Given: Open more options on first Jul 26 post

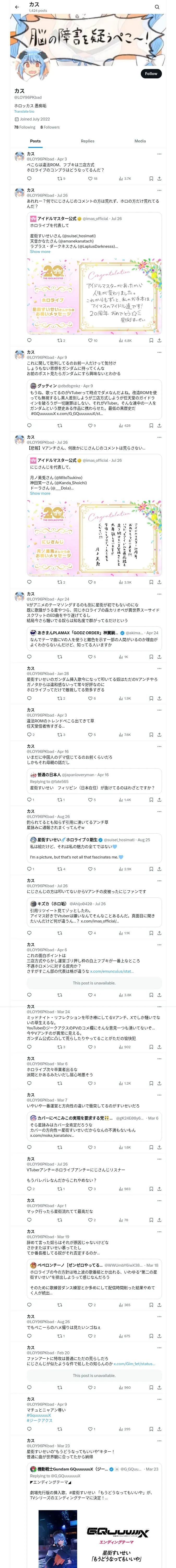Looking at the screenshot, I should (x=160, y=191).
